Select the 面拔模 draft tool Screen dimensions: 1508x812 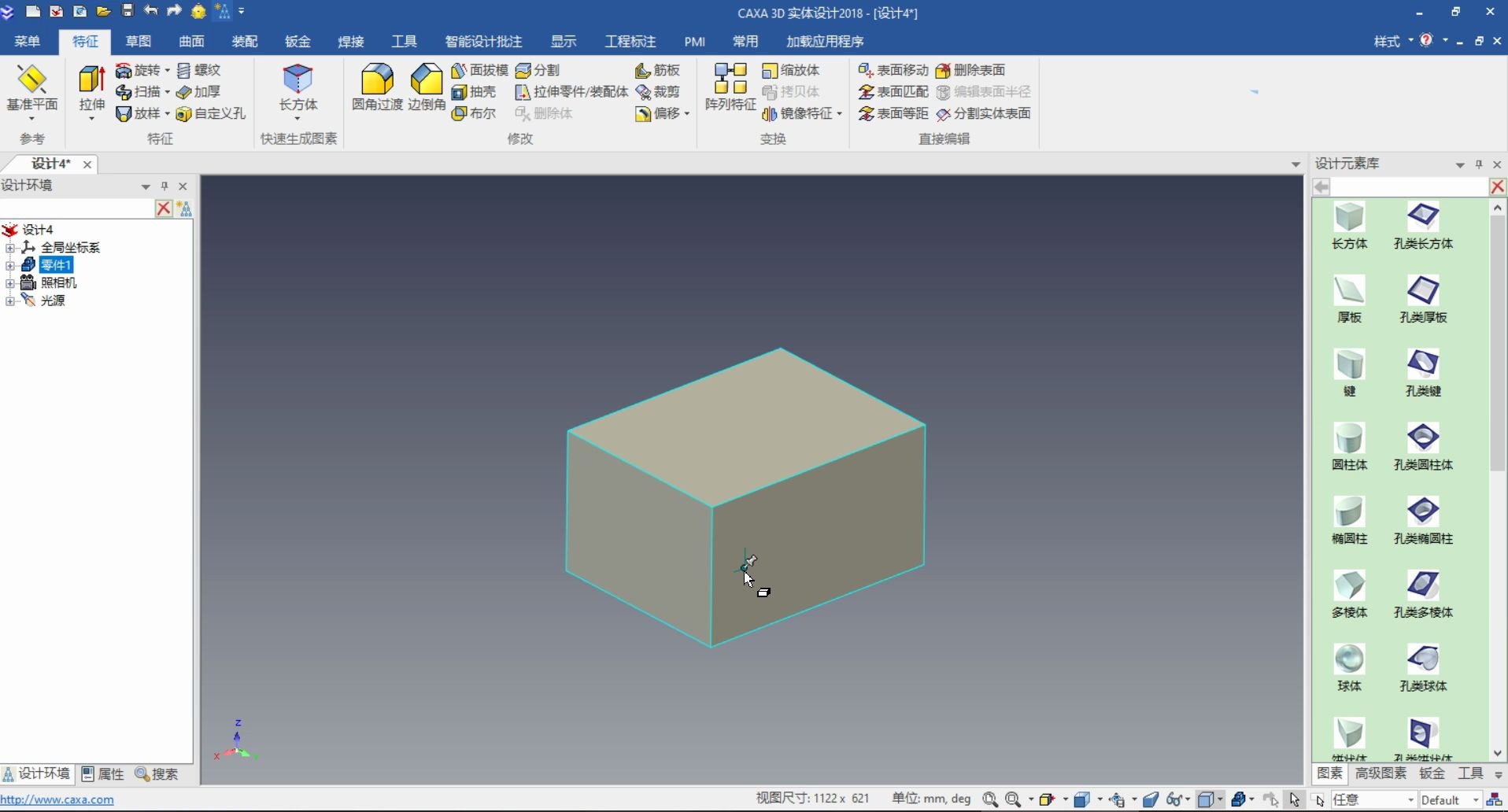click(480, 70)
